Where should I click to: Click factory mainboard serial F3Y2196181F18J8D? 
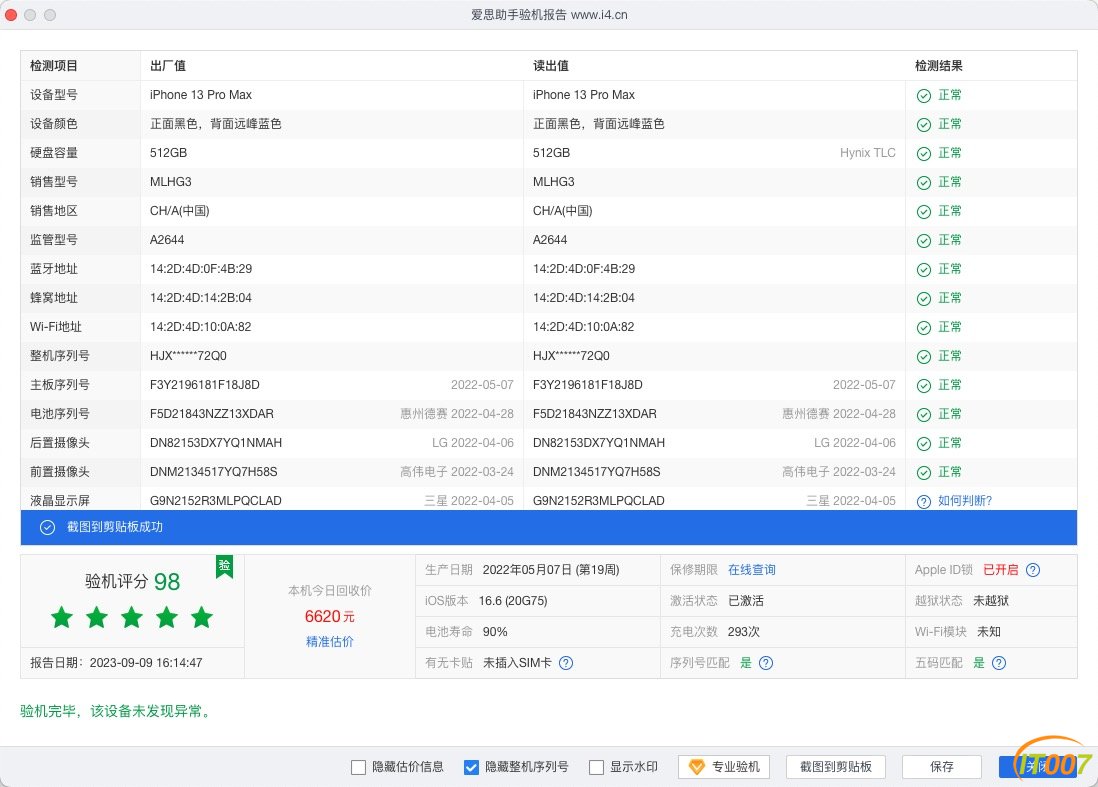pyautogui.click(x=204, y=385)
